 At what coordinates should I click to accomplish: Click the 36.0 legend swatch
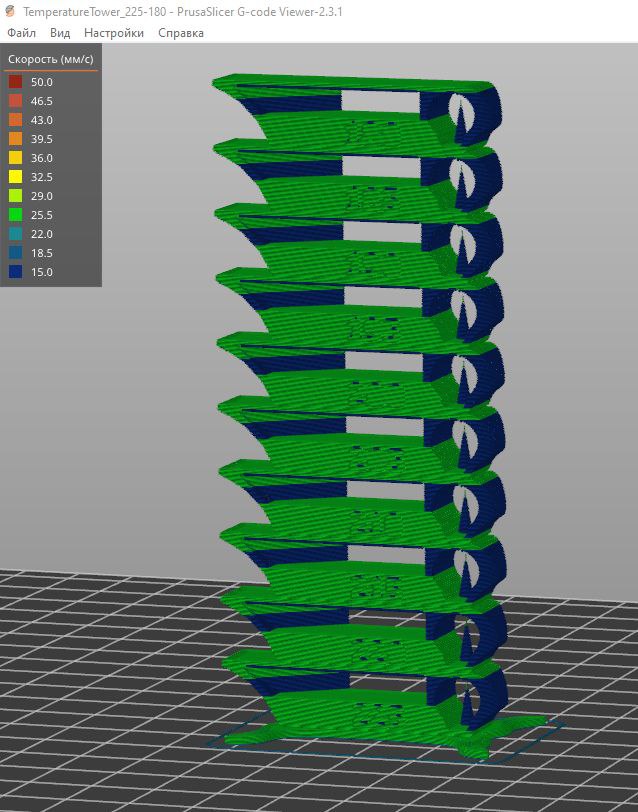(x=16, y=158)
